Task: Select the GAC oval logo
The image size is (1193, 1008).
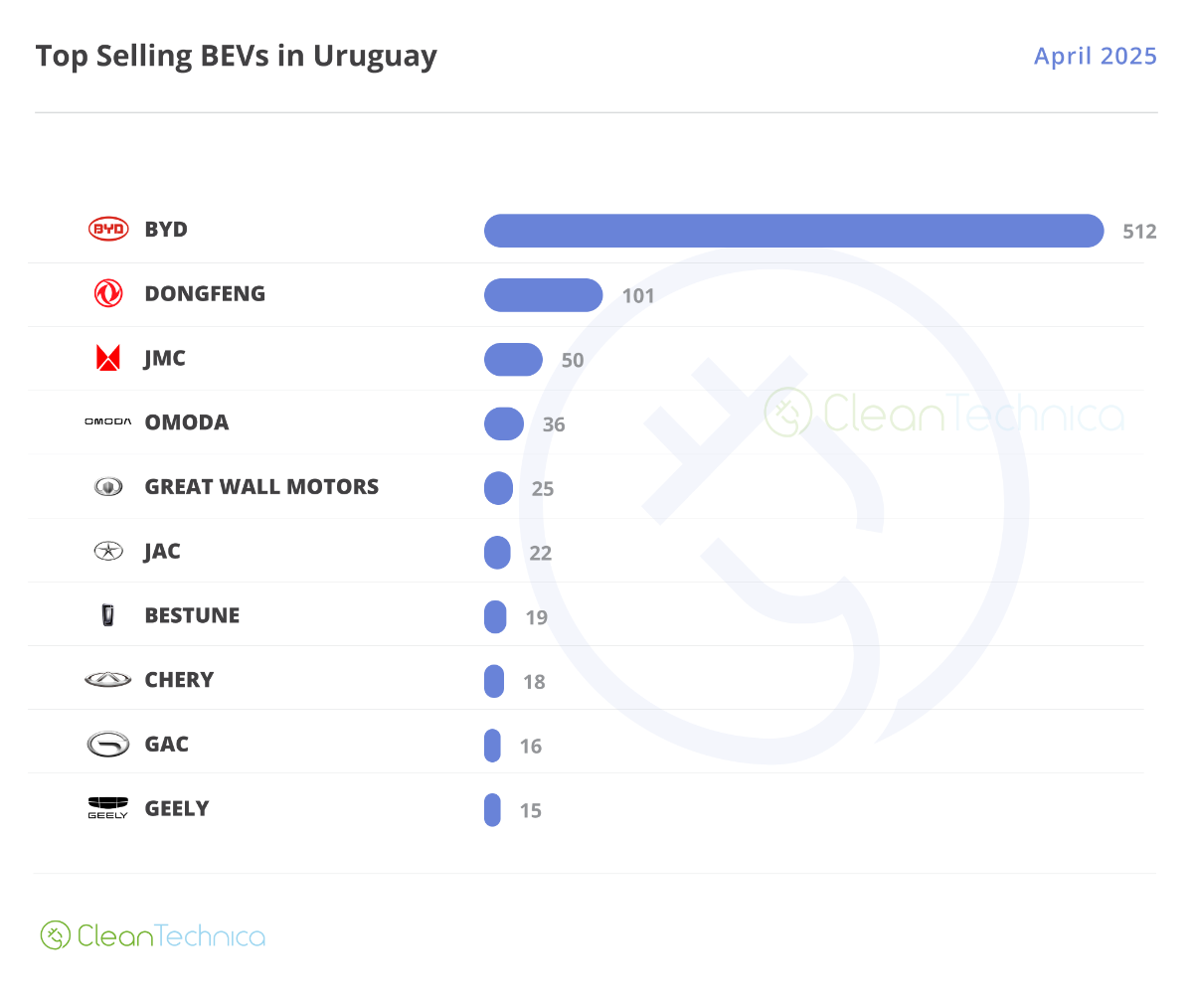Action: click(x=108, y=745)
